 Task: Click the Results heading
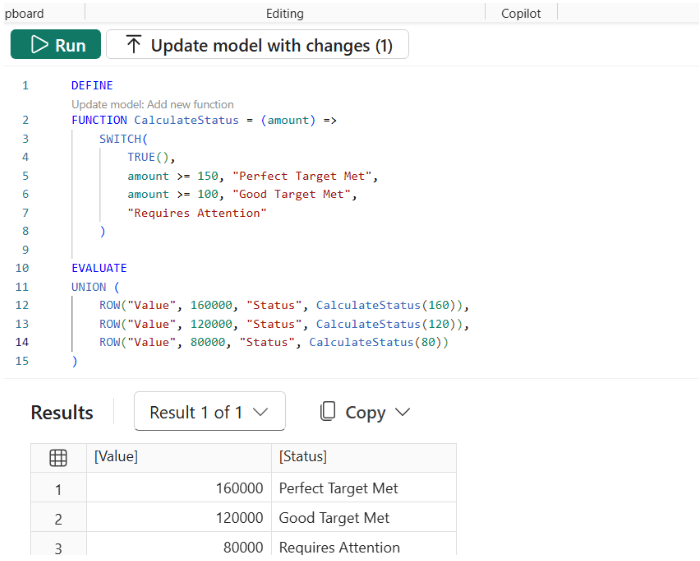(62, 412)
